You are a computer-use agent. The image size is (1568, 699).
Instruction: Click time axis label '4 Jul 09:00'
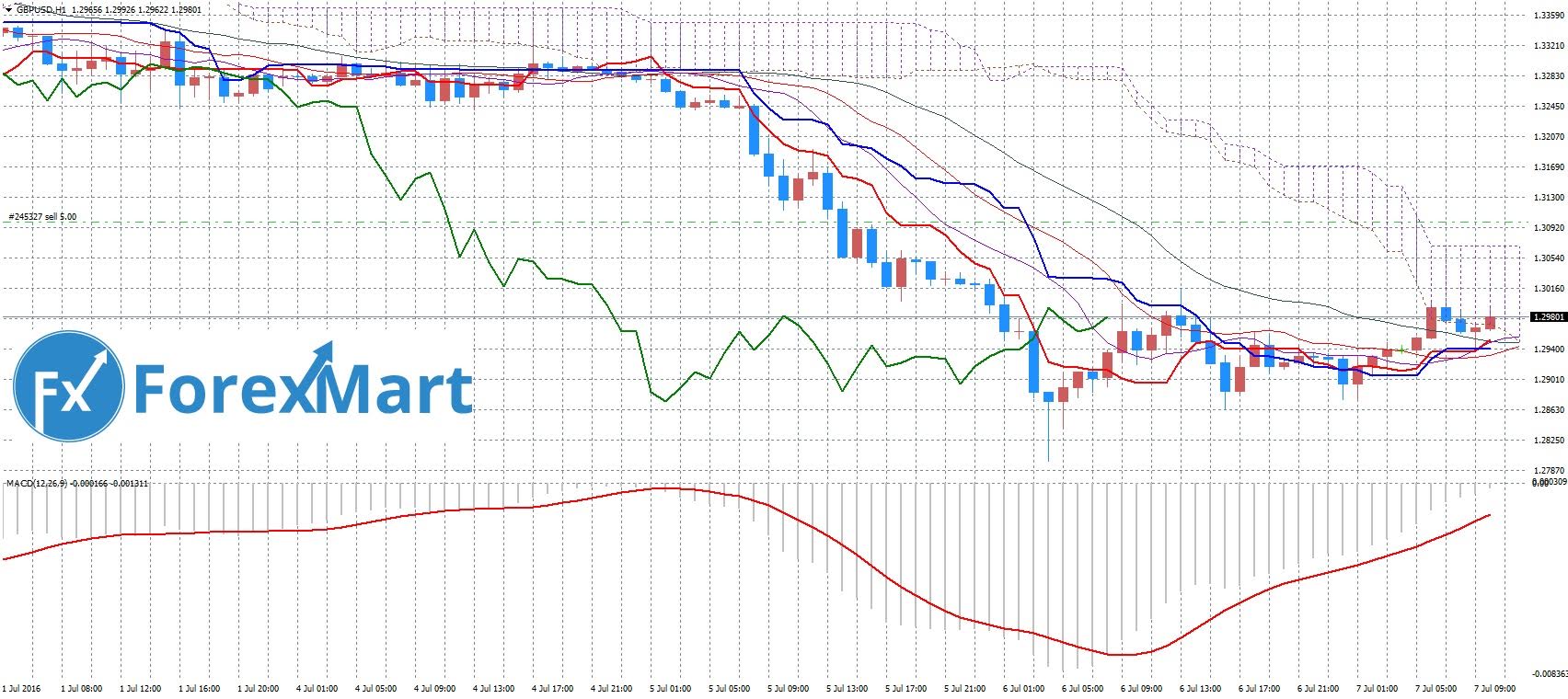(434, 688)
